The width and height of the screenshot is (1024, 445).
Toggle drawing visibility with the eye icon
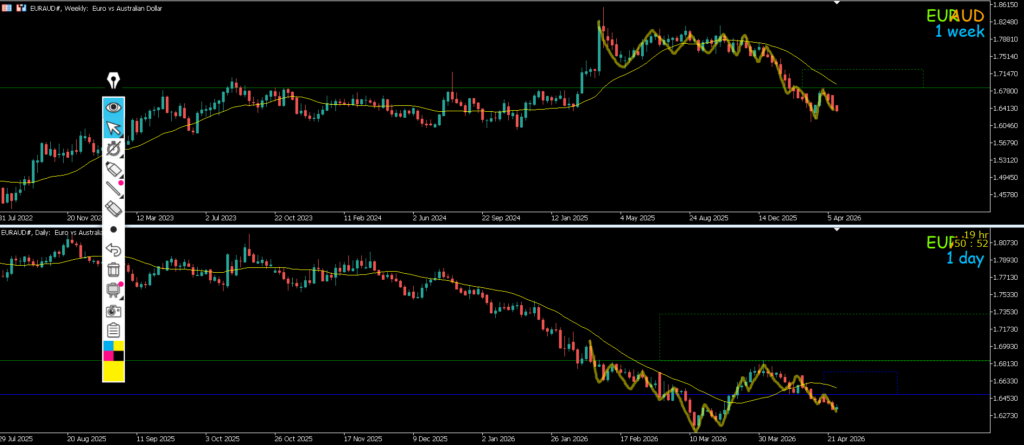point(113,106)
